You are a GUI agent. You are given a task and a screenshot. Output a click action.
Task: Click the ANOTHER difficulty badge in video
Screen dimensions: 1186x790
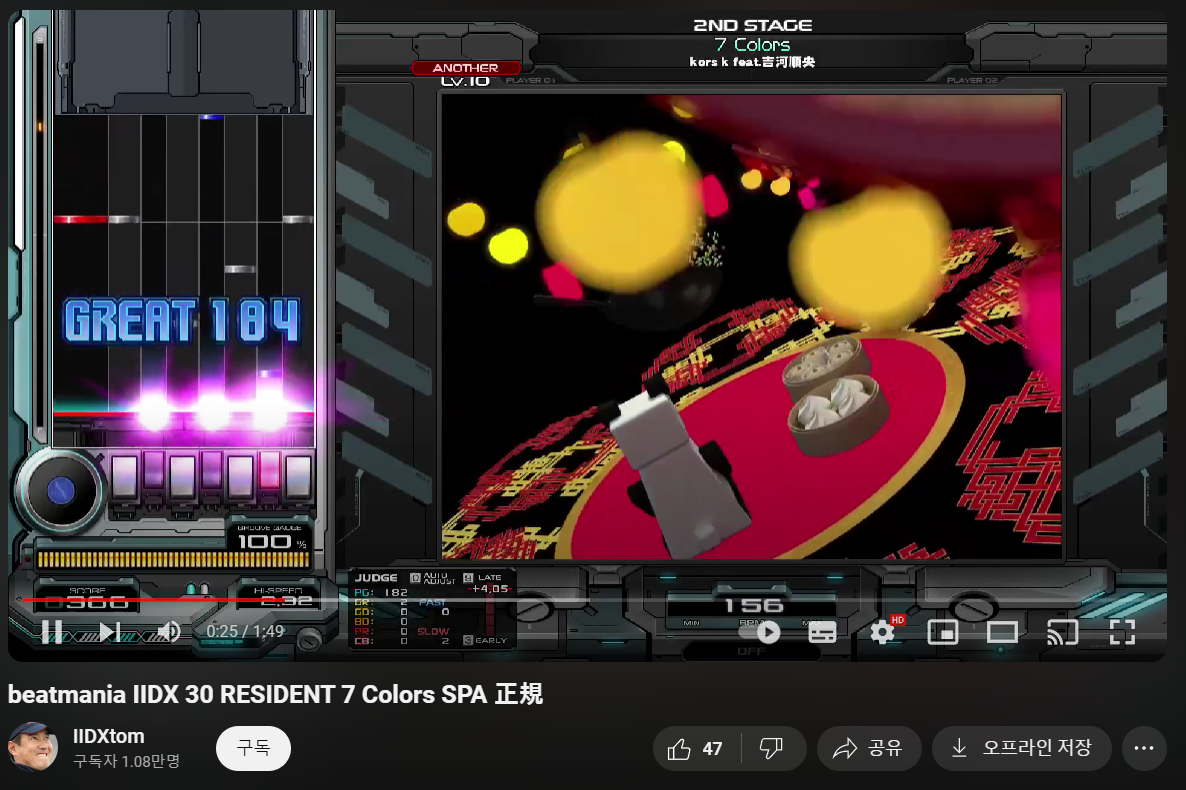tap(465, 68)
